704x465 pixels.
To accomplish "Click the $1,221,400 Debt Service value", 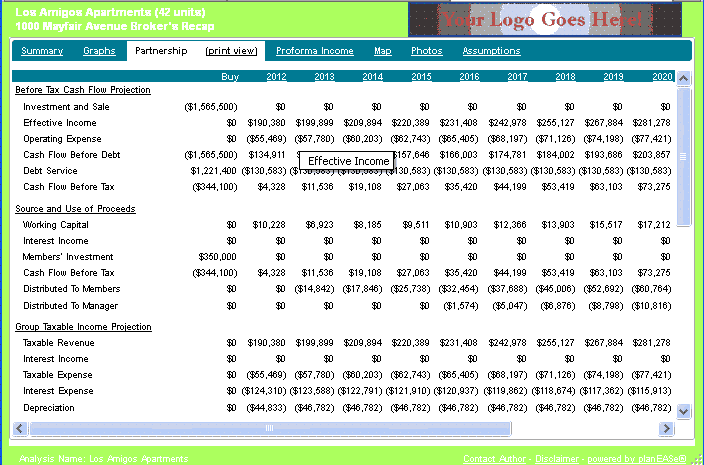I will pyautogui.click(x=213, y=171).
